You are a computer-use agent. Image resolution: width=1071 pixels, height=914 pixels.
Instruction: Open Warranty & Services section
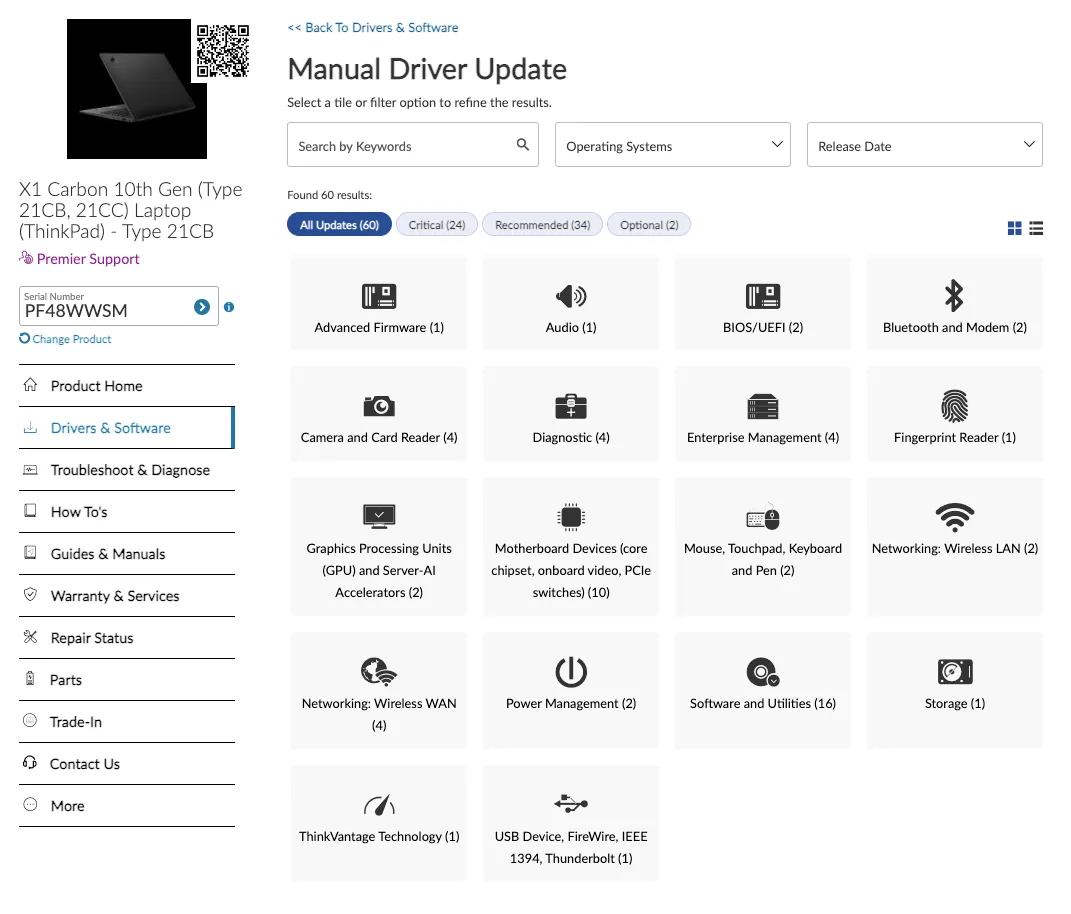click(x=126, y=596)
